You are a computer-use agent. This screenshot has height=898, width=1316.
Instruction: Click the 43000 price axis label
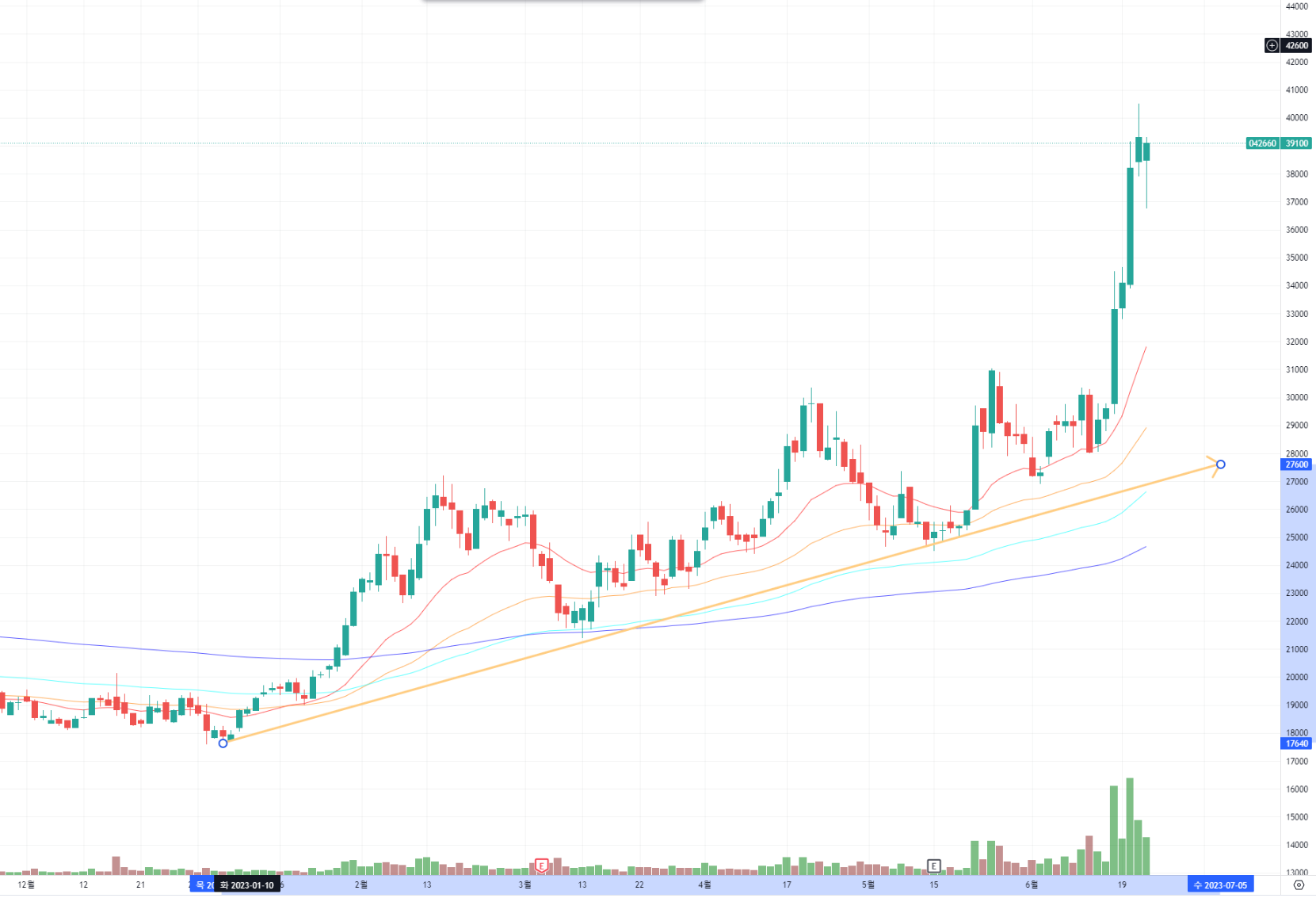pos(1297,34)
